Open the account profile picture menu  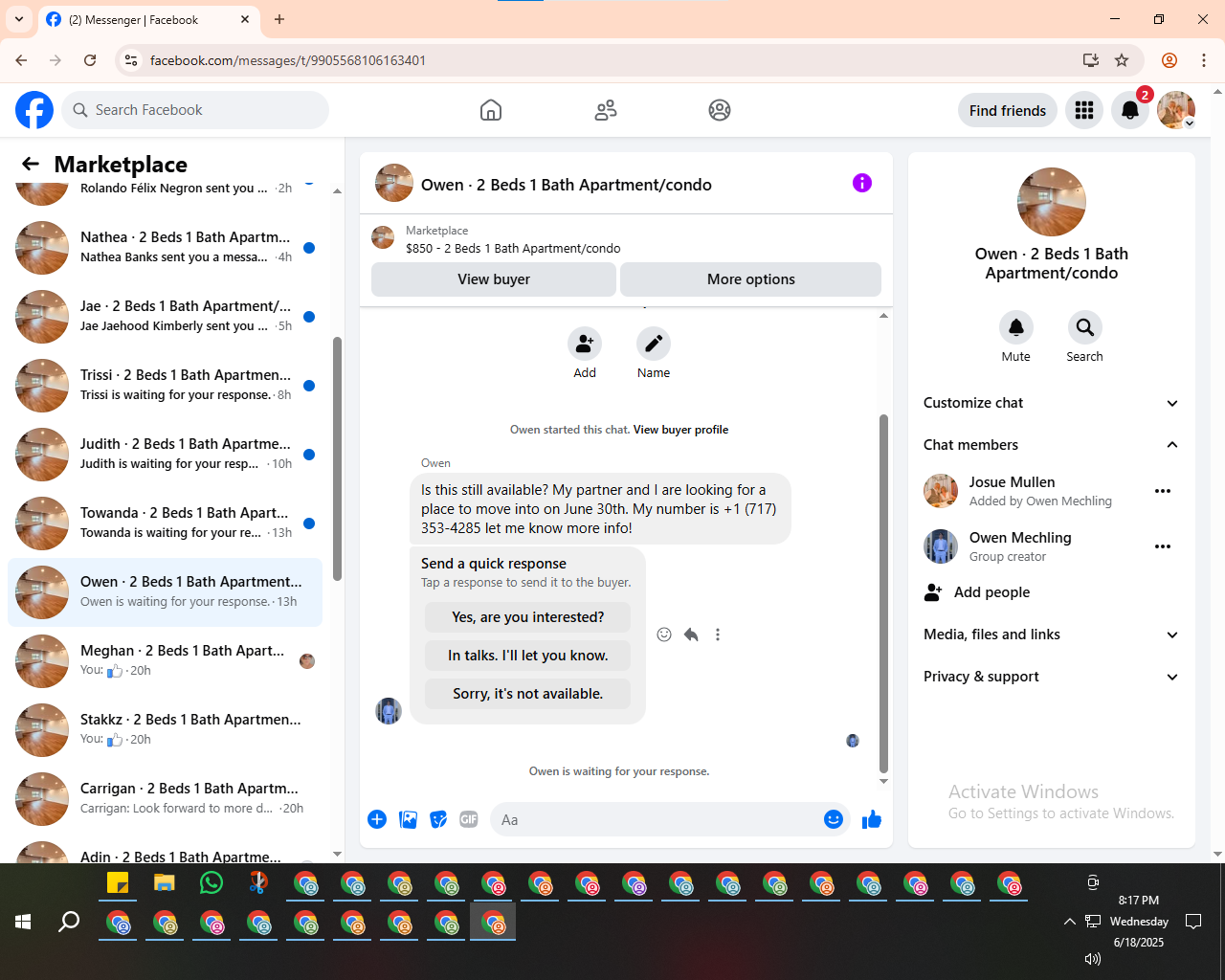pyautogui.click(x=1176, y=110)
